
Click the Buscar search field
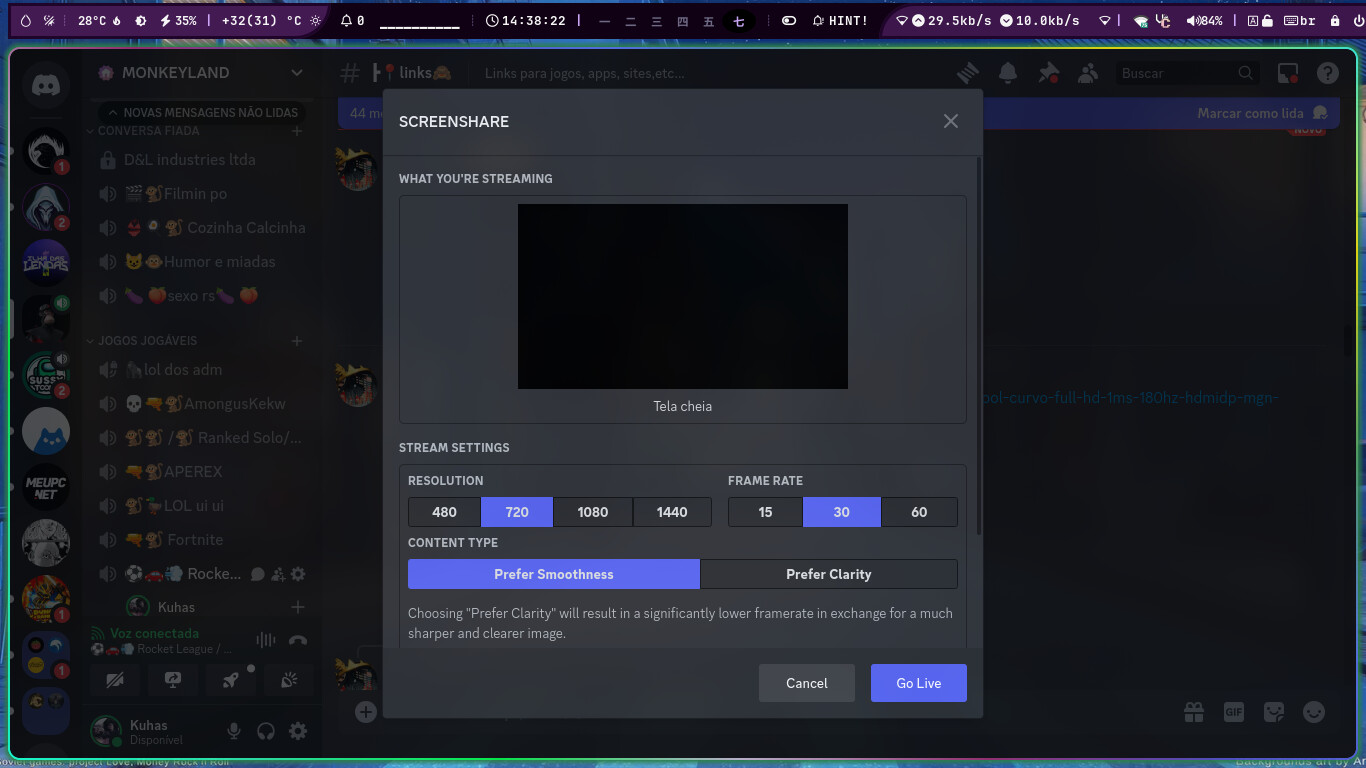click(1187, 73)
